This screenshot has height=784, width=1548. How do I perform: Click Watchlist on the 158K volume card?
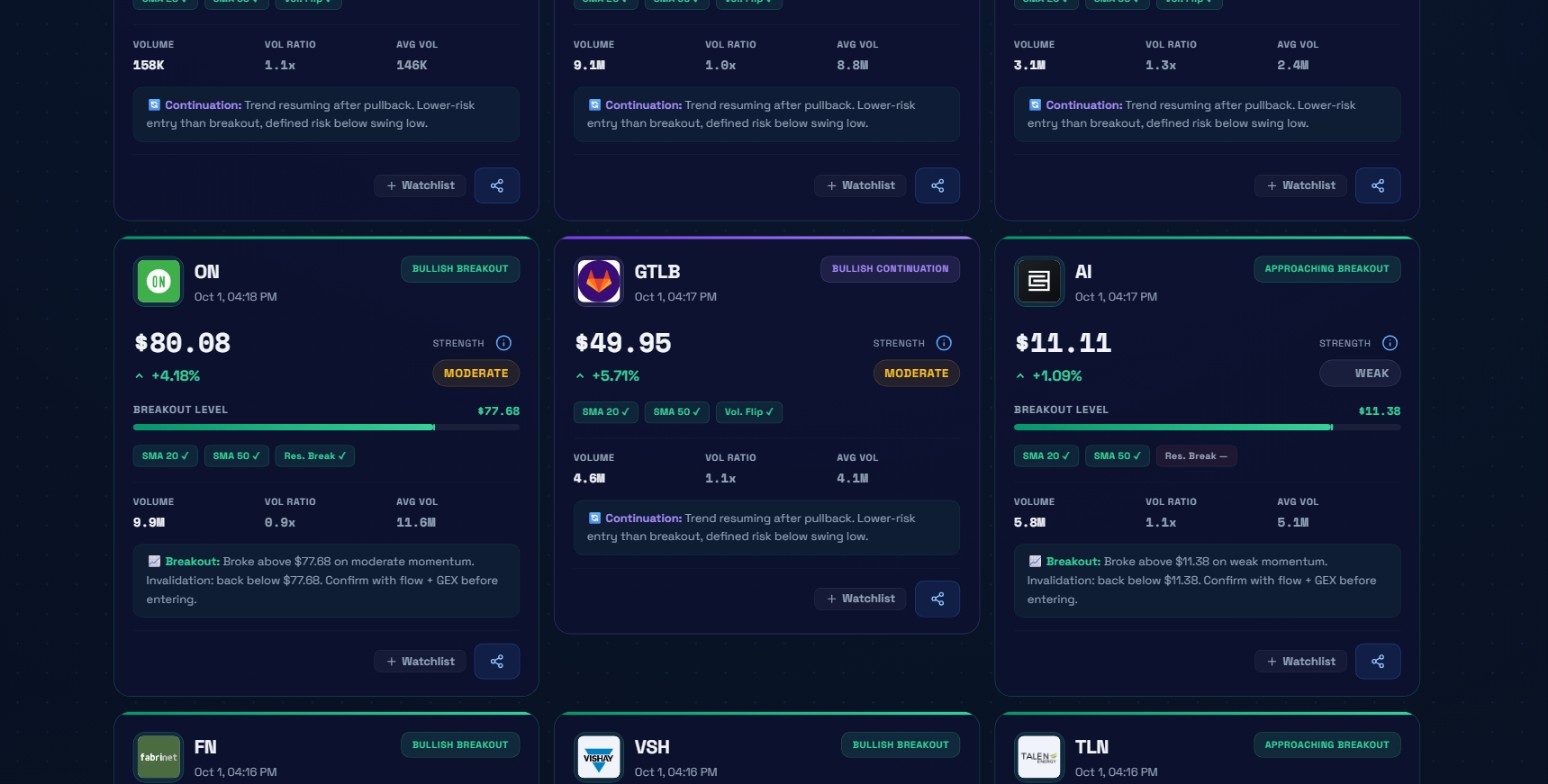(x=420, y=185)
